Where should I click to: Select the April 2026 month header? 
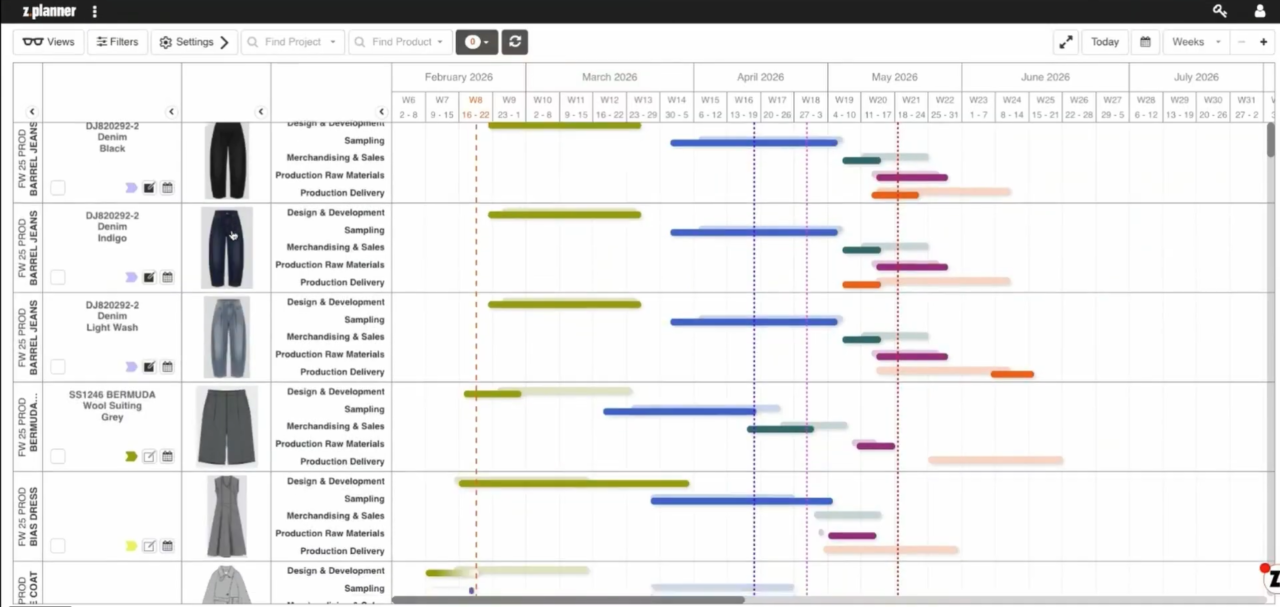[x=761, y=77]
